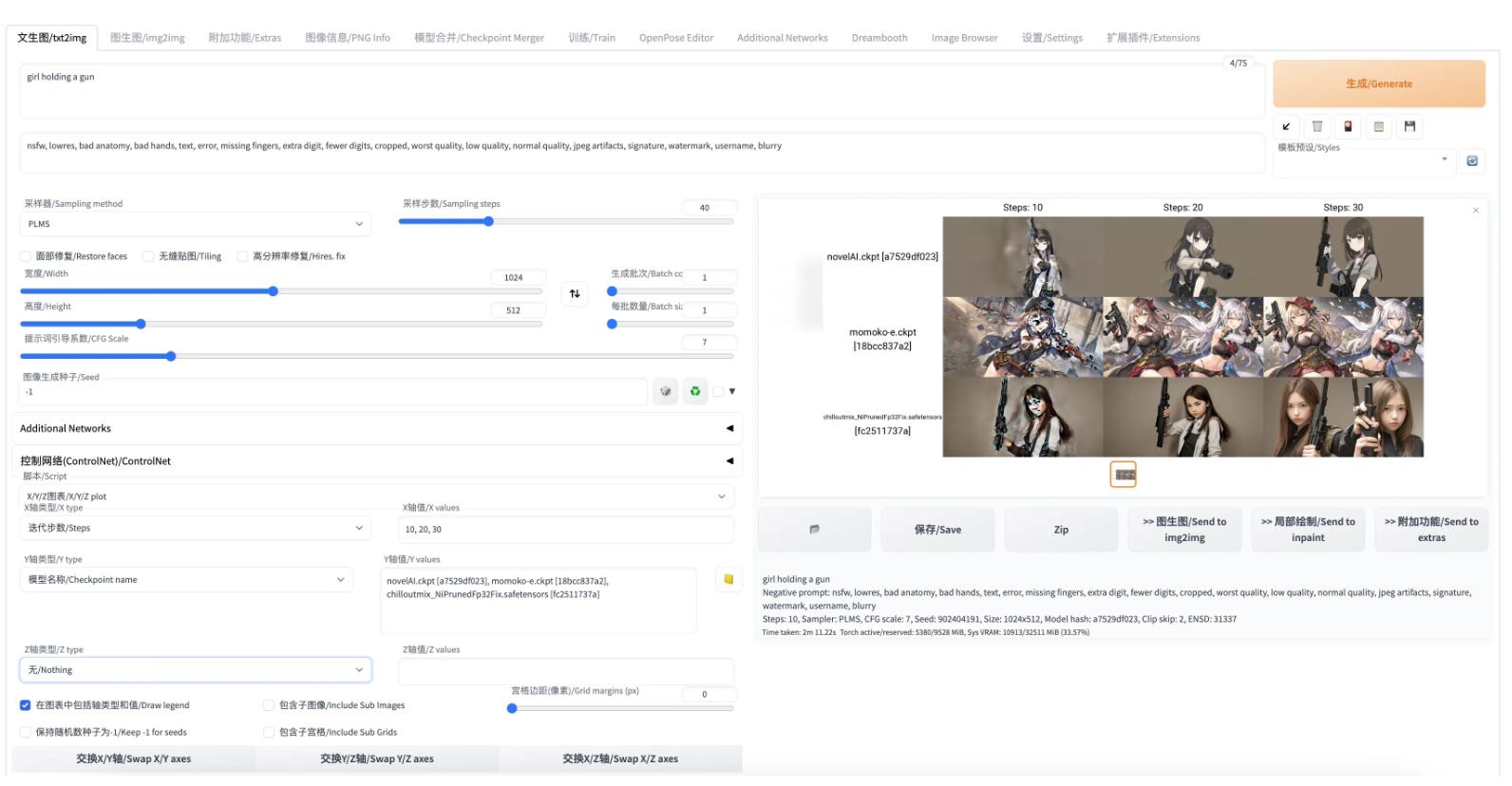Image resolution: width=1512 pixels, height=786 pixels.
Task: Refresh the Styles list with the refresh icon
Action: click(1472, 160)
